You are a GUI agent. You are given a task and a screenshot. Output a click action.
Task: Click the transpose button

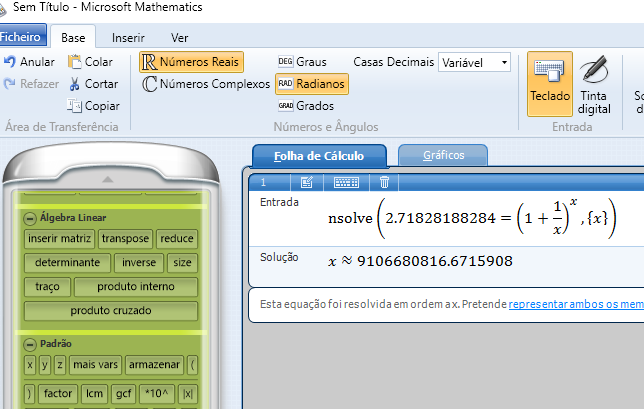coord(125,239)
